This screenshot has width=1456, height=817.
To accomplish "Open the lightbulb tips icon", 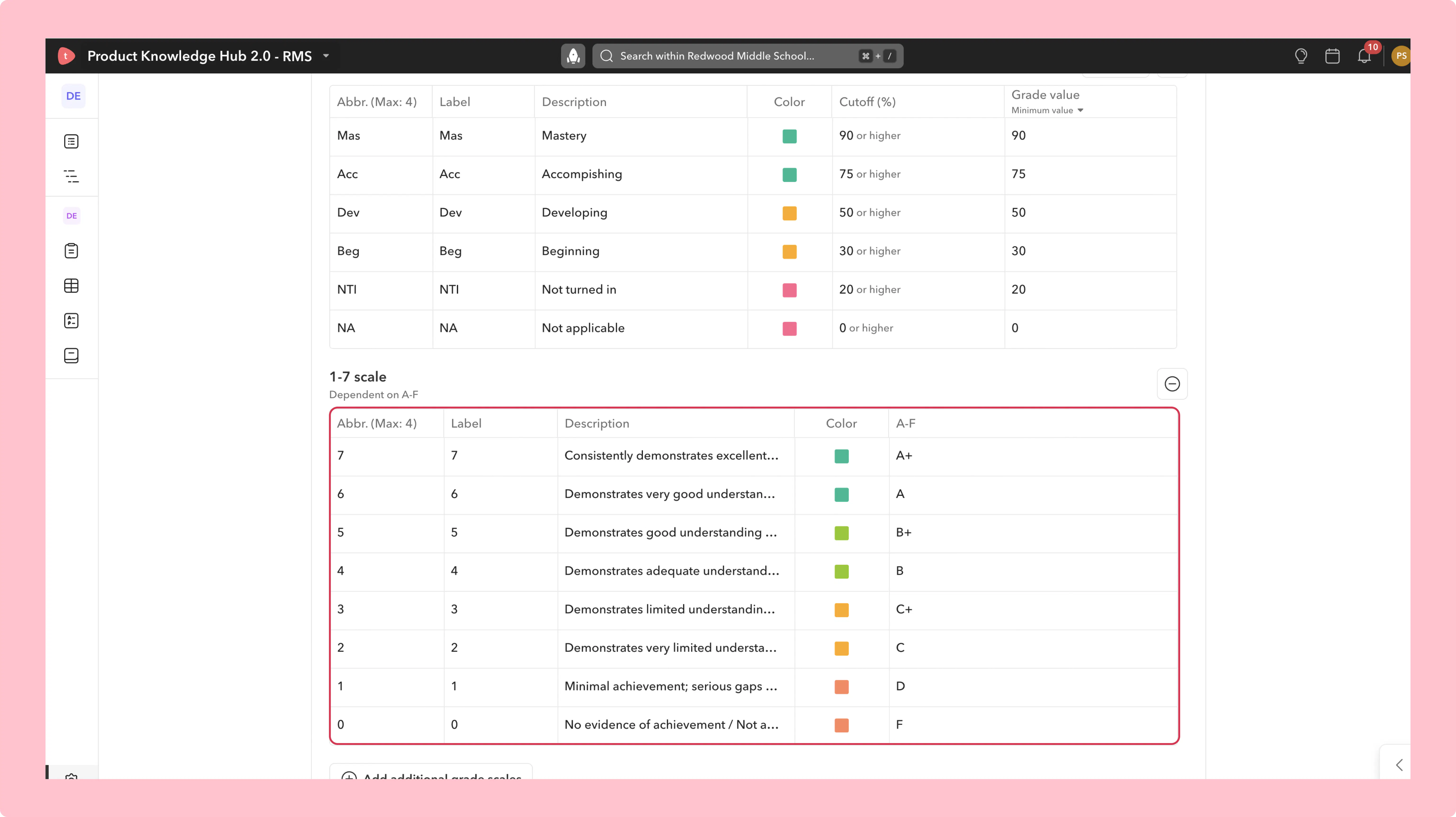I will [1301, 56].
